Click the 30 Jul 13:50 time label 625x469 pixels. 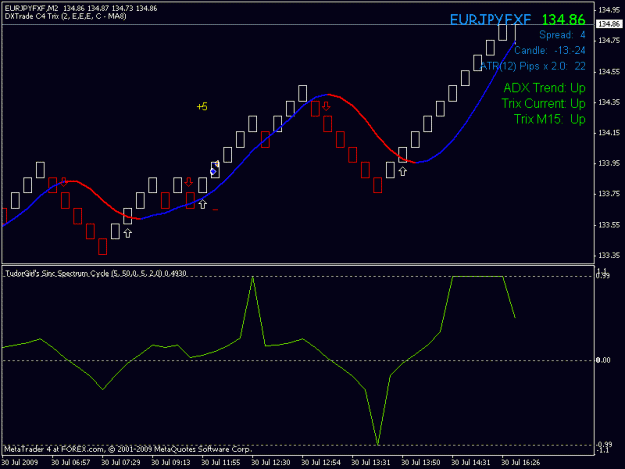pyautogui.click(x=421, y=463)
